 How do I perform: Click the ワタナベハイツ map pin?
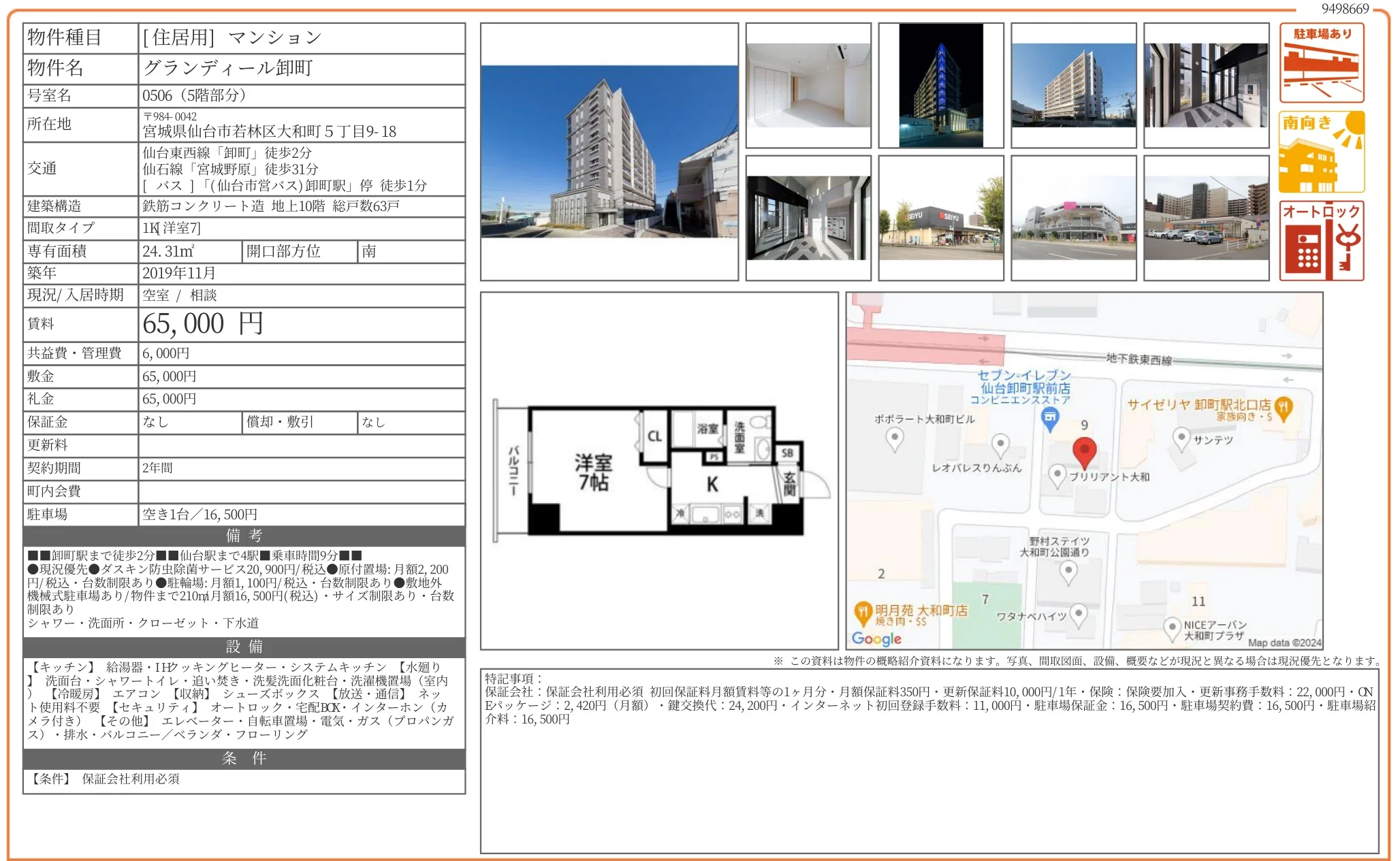point(1078,616)
